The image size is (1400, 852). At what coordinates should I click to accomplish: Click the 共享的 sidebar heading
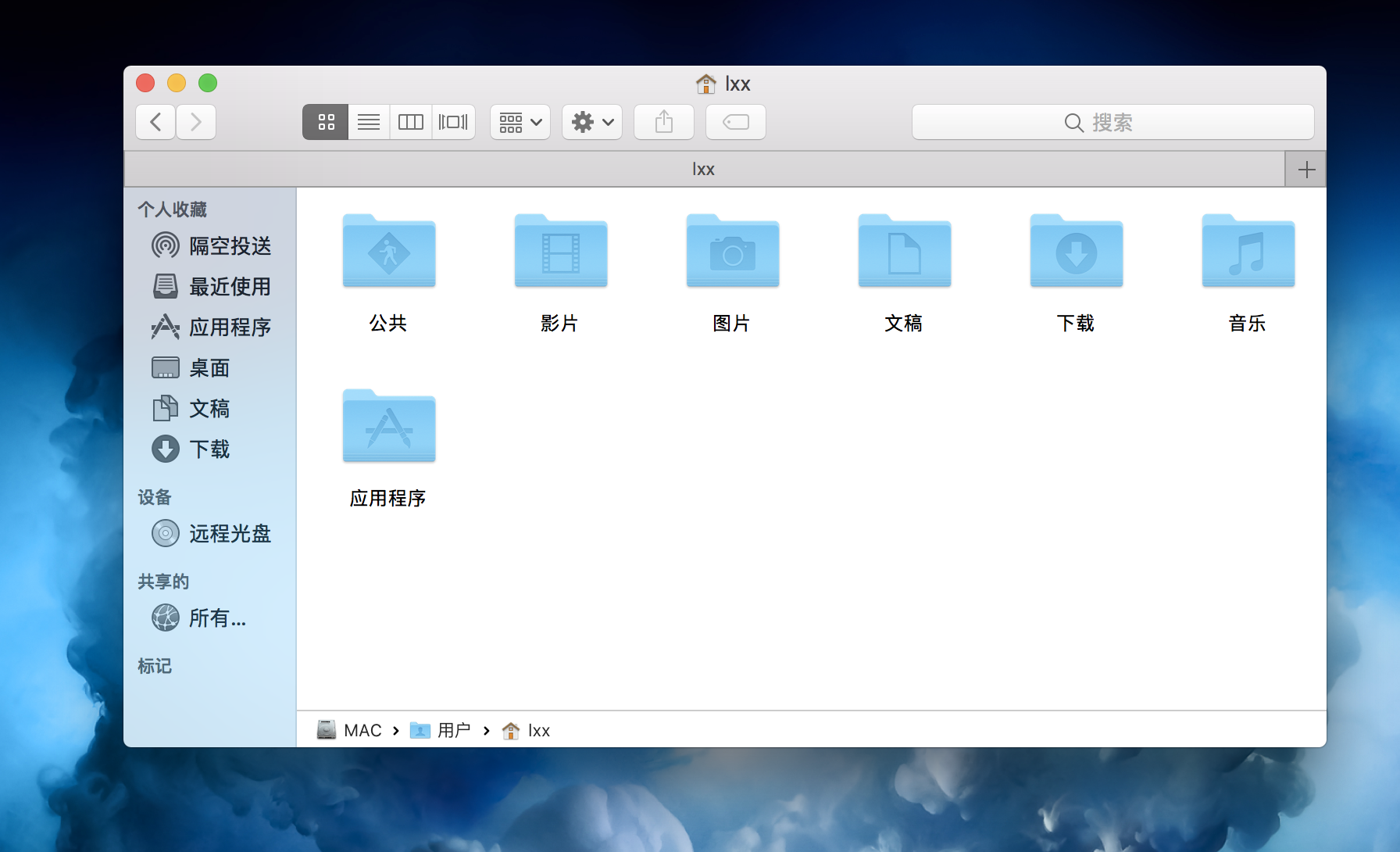tap(163, 582)
